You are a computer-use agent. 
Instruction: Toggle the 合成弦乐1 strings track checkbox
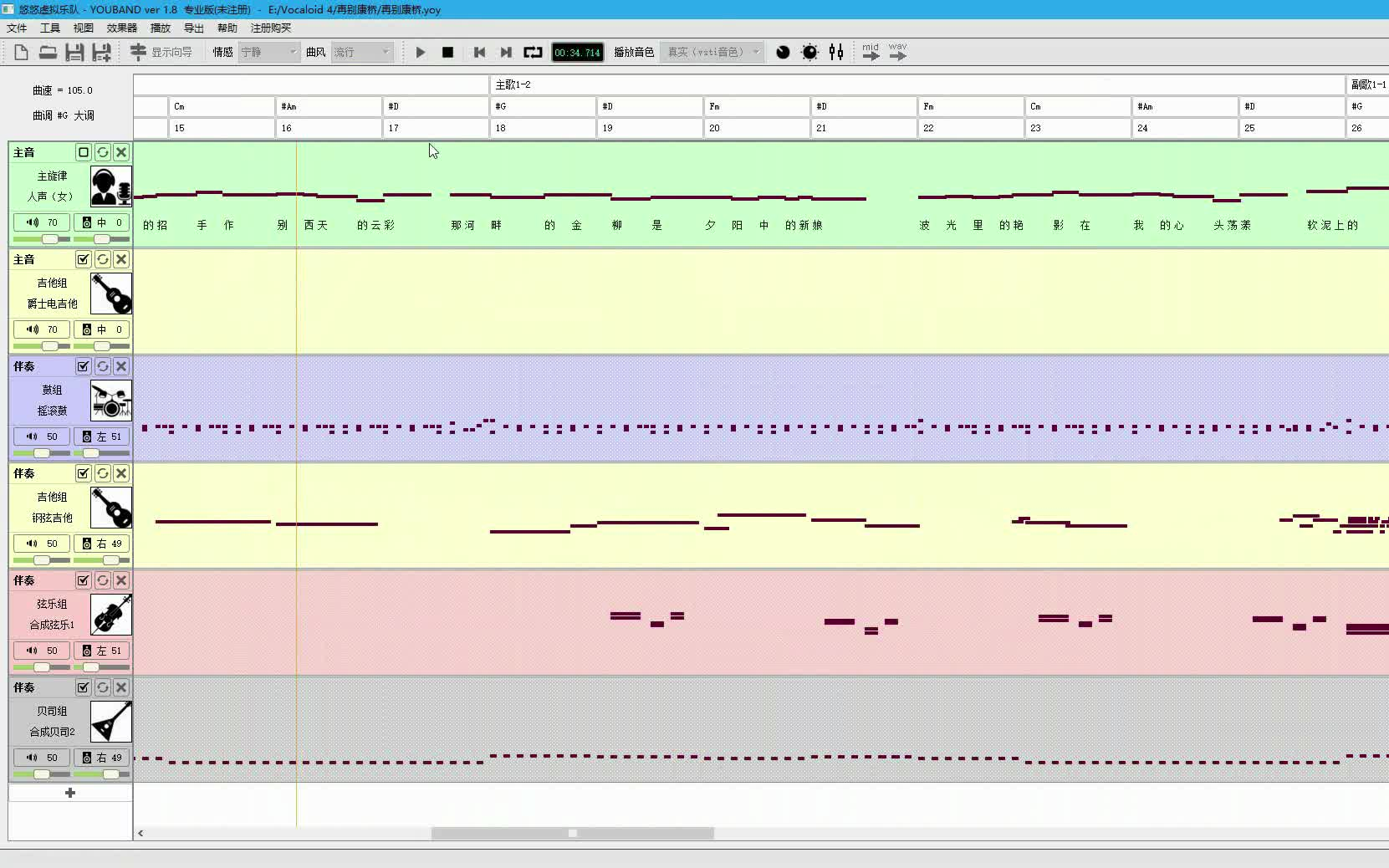pos(83,580)
